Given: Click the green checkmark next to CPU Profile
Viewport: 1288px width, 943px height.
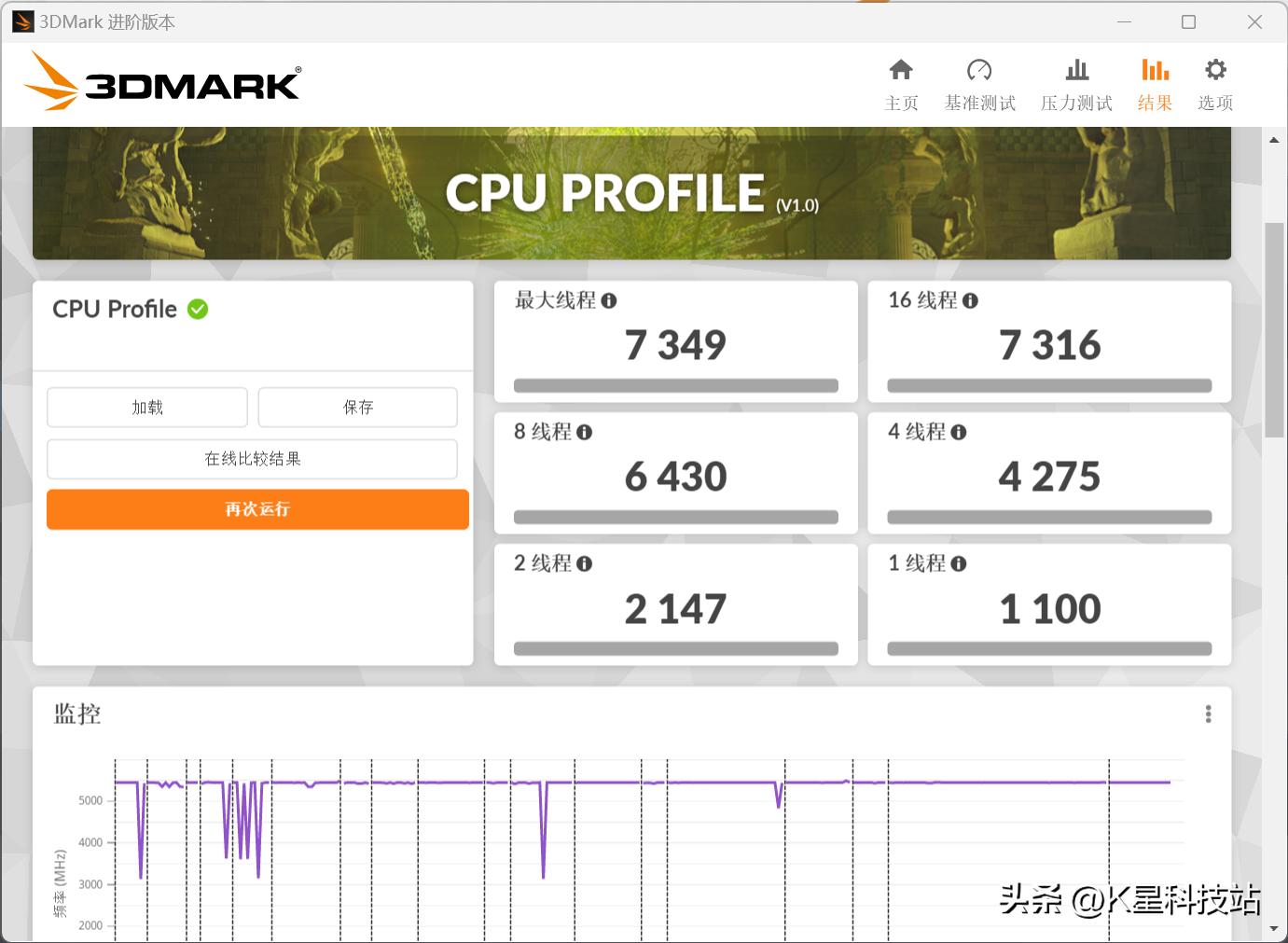Looking at the screenshot, I should tap(197, 309).
